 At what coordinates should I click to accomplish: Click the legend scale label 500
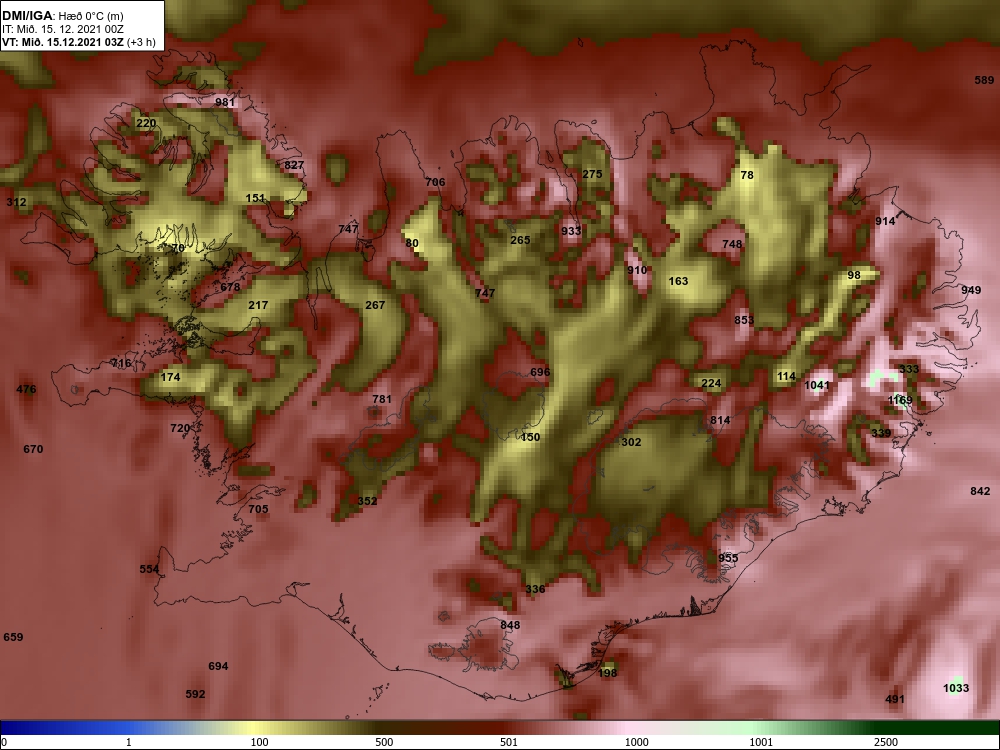(x=385, y=742)
